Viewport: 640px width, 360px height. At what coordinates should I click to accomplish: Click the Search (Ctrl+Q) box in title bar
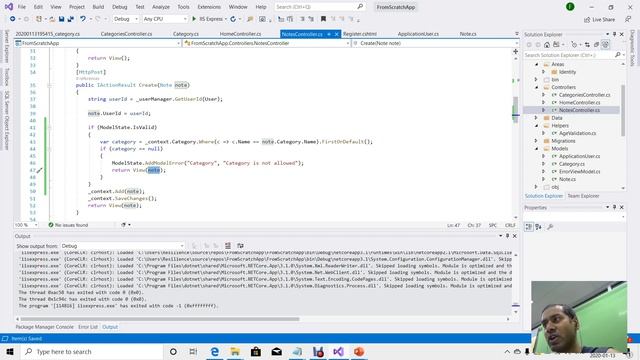(x=319, y=7)
